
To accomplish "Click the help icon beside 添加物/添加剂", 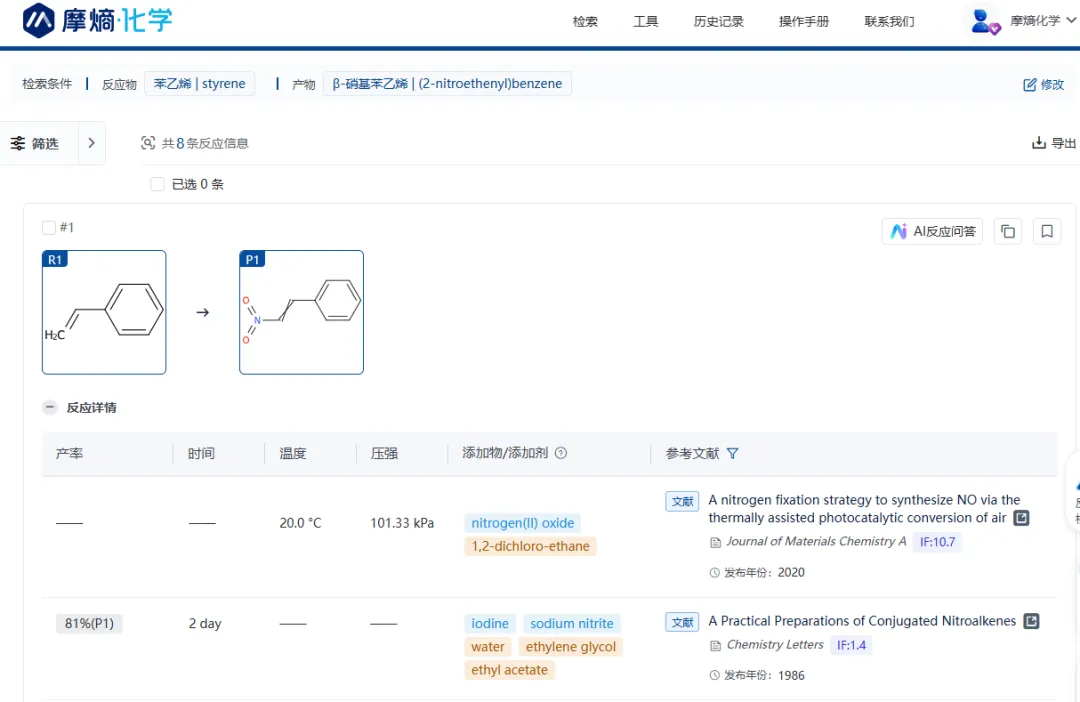I will 561,454.
